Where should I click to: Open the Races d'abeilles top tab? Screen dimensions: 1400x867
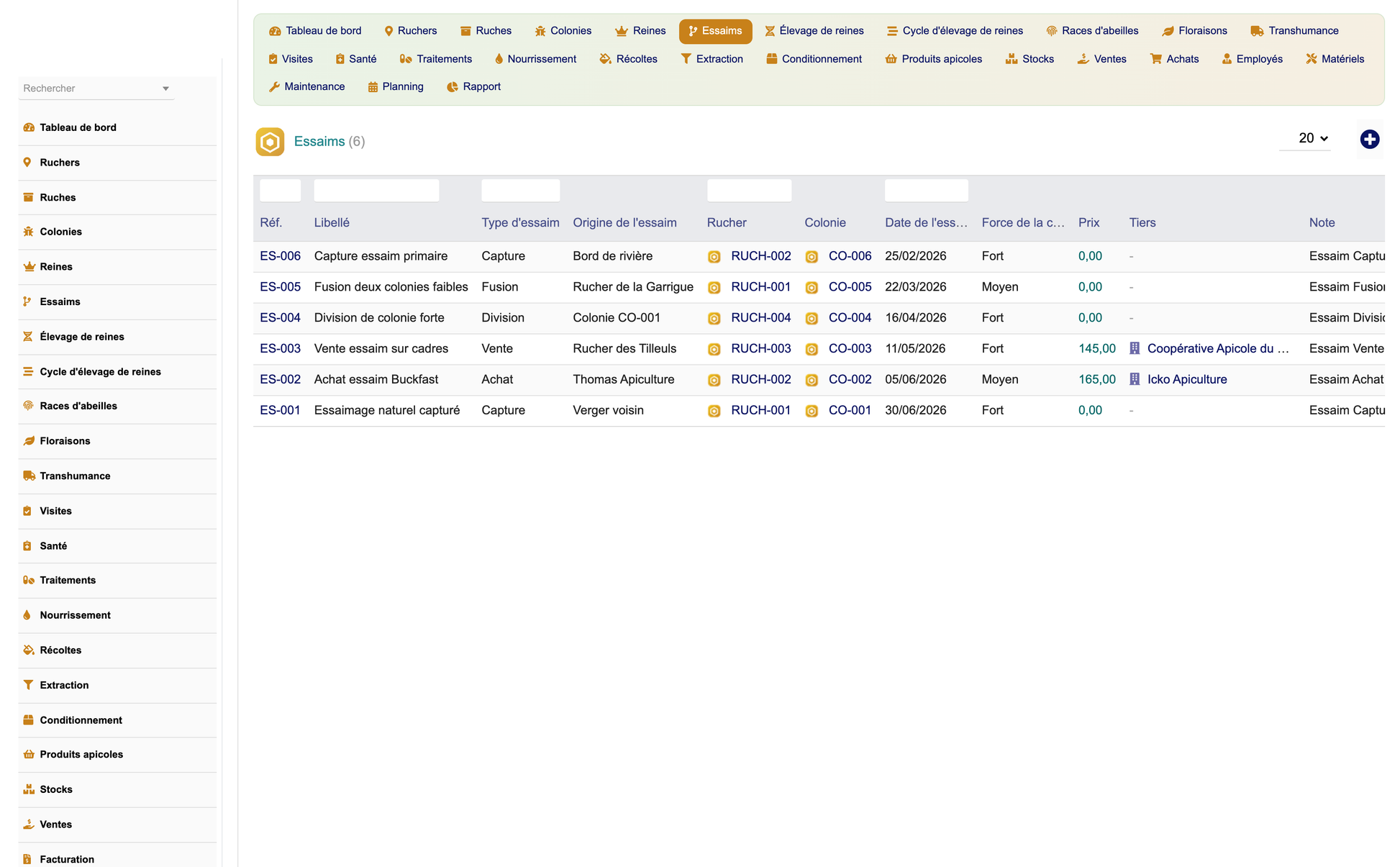[x=1092, y=31]
